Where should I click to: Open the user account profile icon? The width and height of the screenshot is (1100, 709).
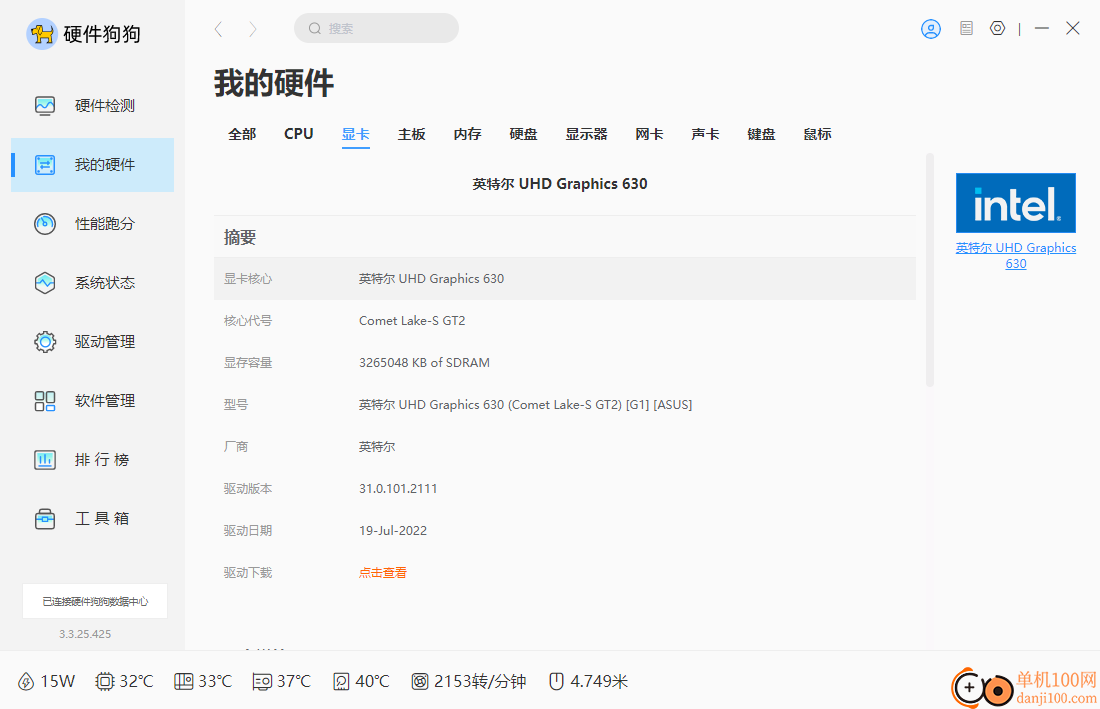coord(931,29)
